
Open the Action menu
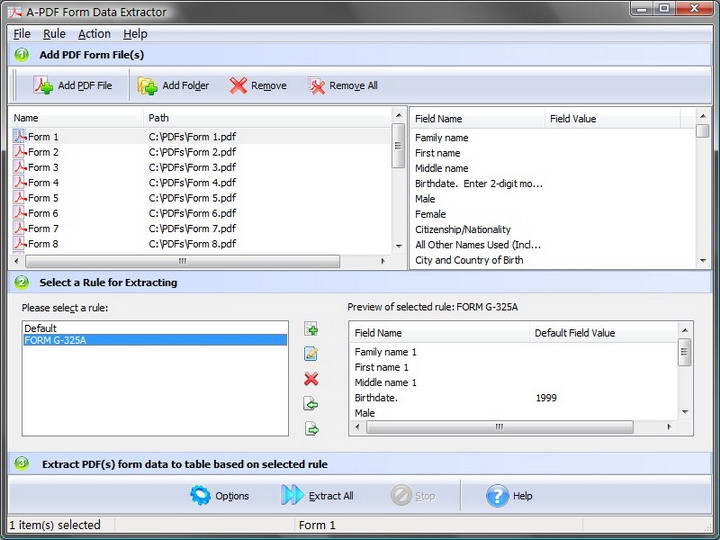point(94,34)
